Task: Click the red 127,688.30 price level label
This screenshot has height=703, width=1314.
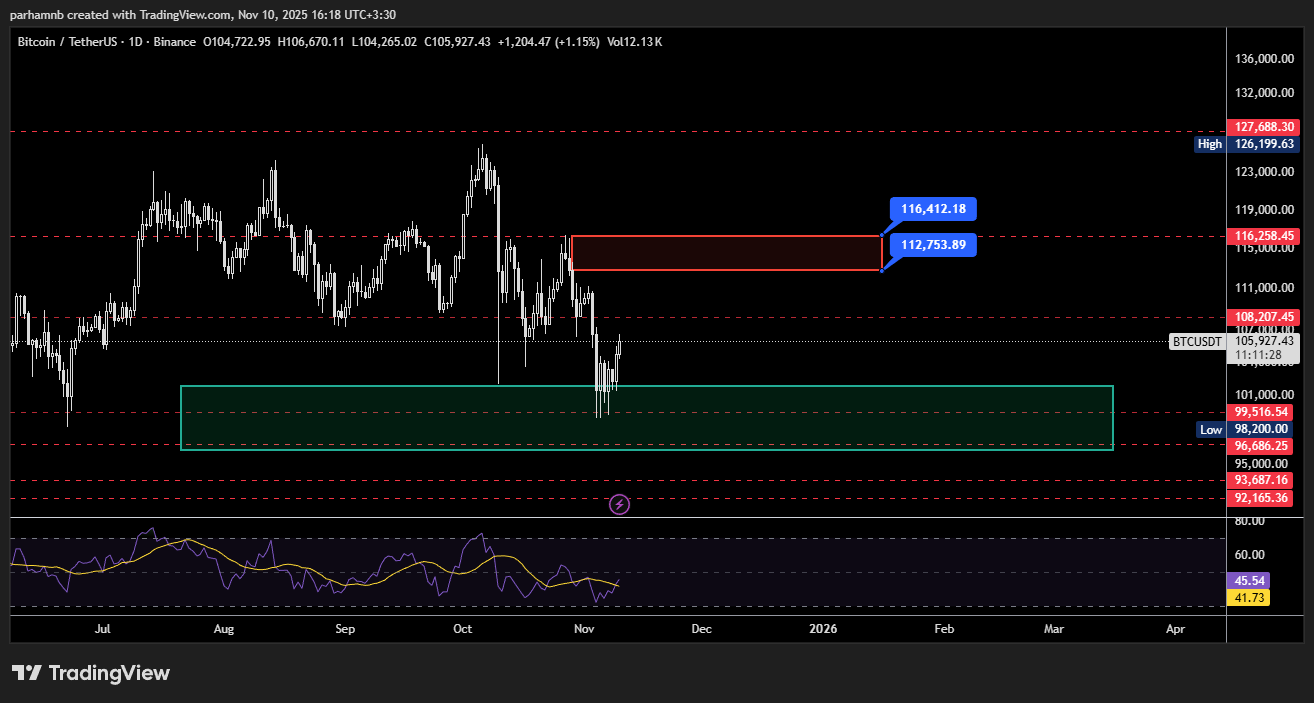Action: click(x=1265, y=127)
